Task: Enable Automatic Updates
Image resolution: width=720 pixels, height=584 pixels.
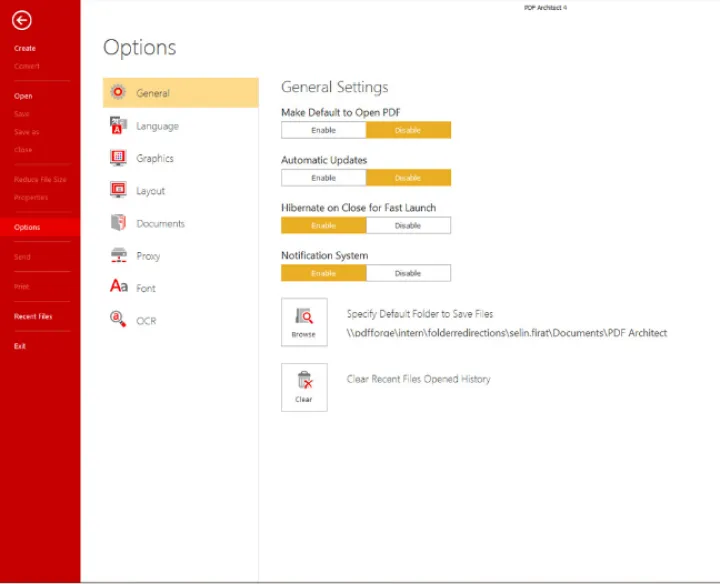Action: (x=323, y=178)
